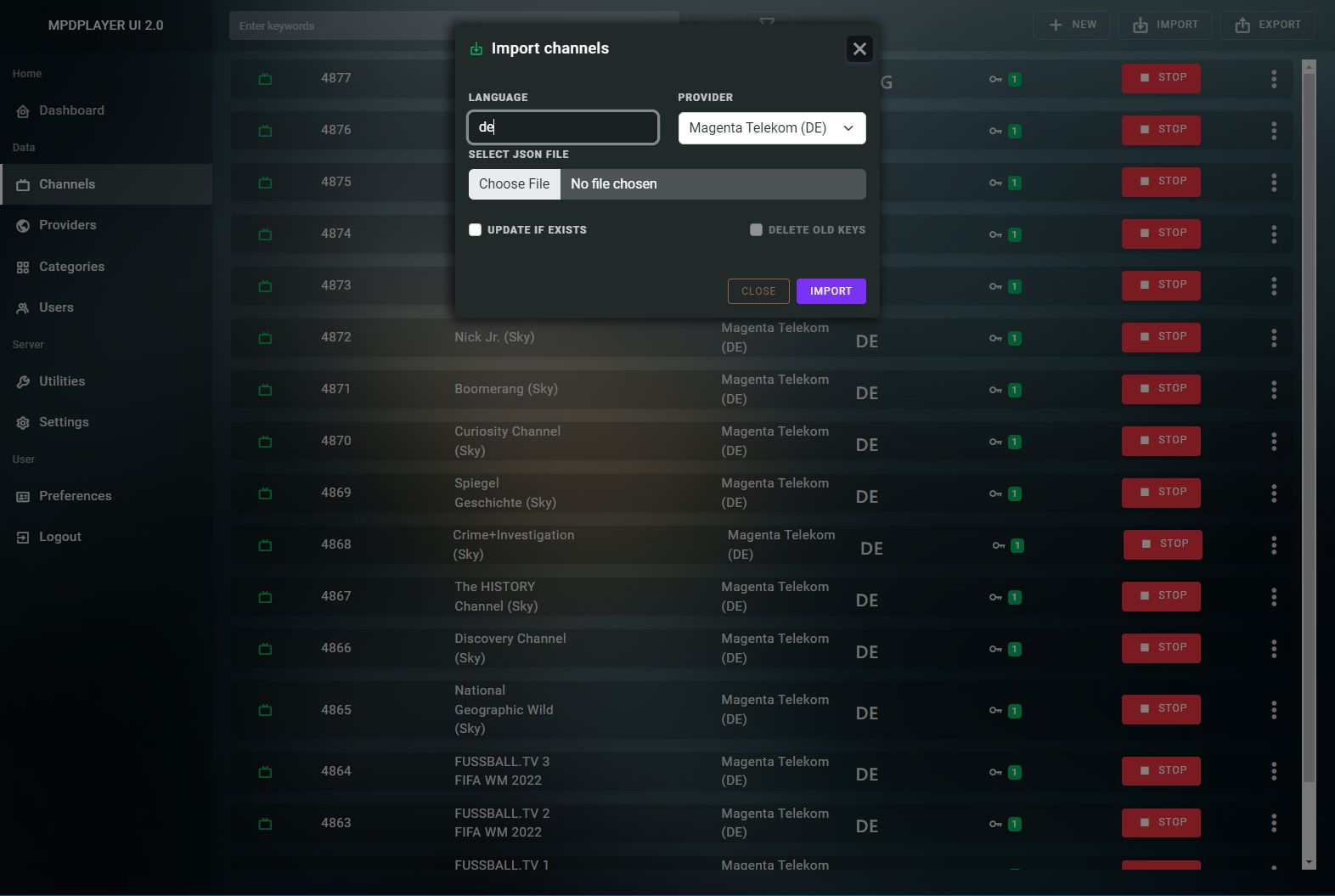Expand options menu for channel 4869
The image size is (1335, 896).
coord(1273,493)
